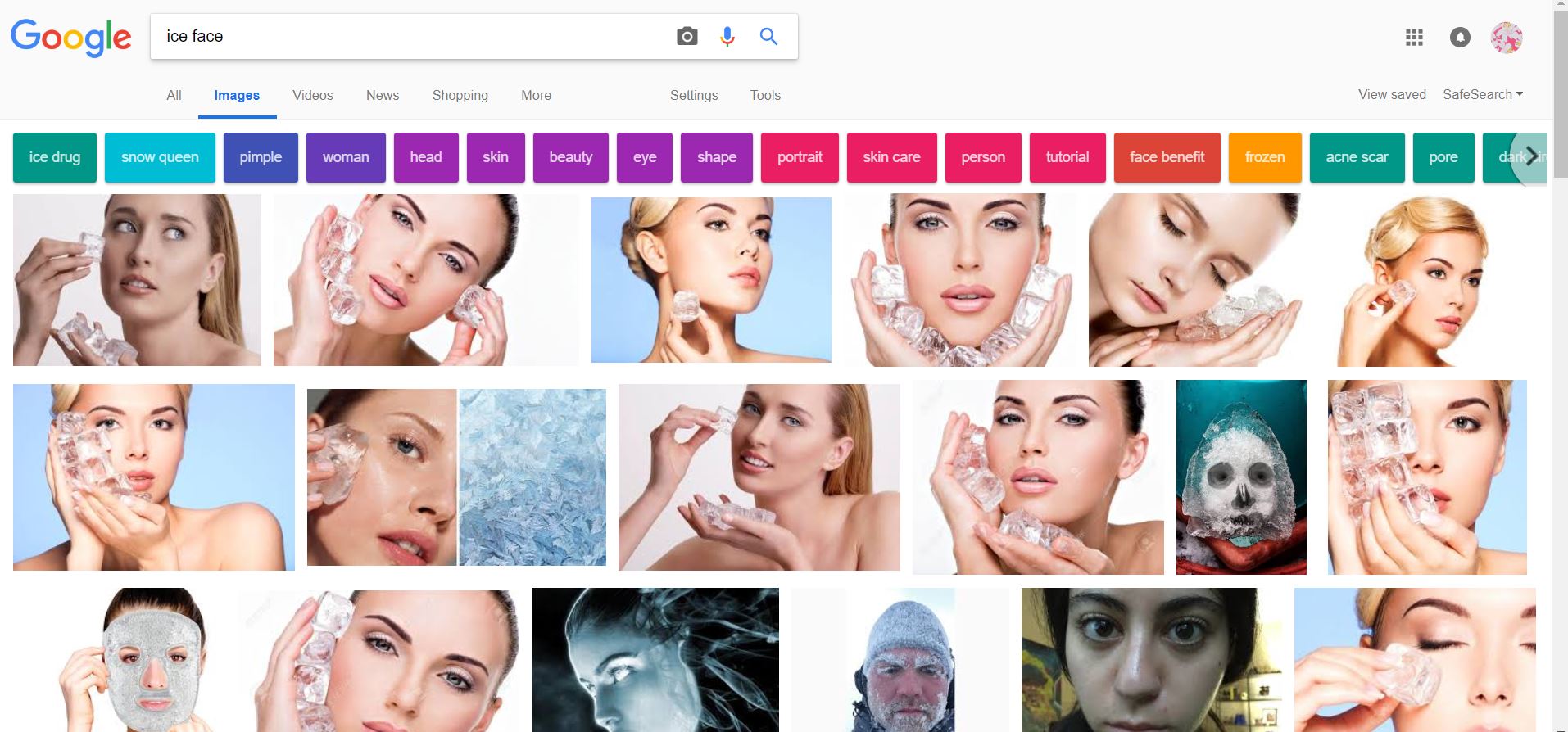This screenshot has width=1568, height=732.
Task: Expand the SafeSearch dropdown
Action: click(1483, 94)
